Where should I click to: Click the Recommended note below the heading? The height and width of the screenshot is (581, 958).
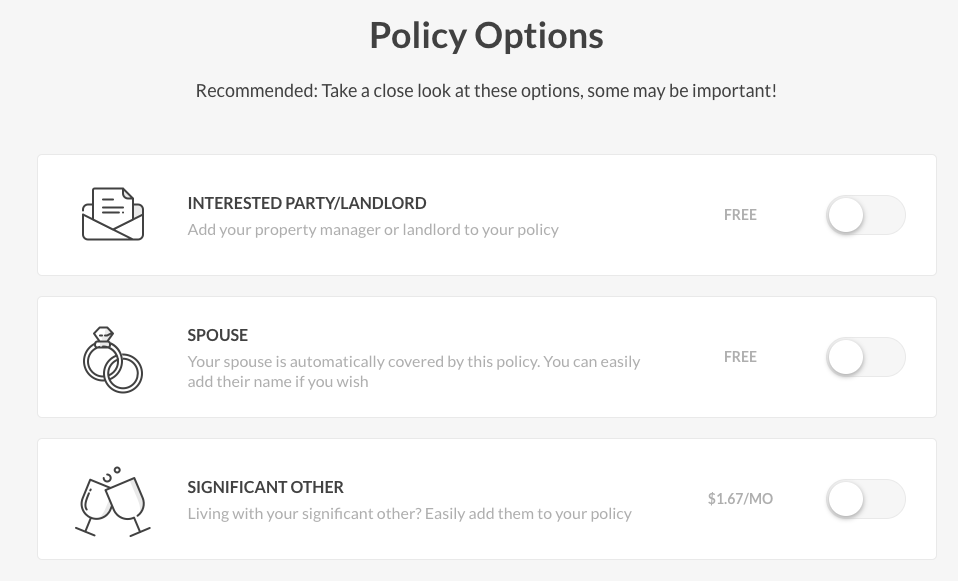coord(486,90)
